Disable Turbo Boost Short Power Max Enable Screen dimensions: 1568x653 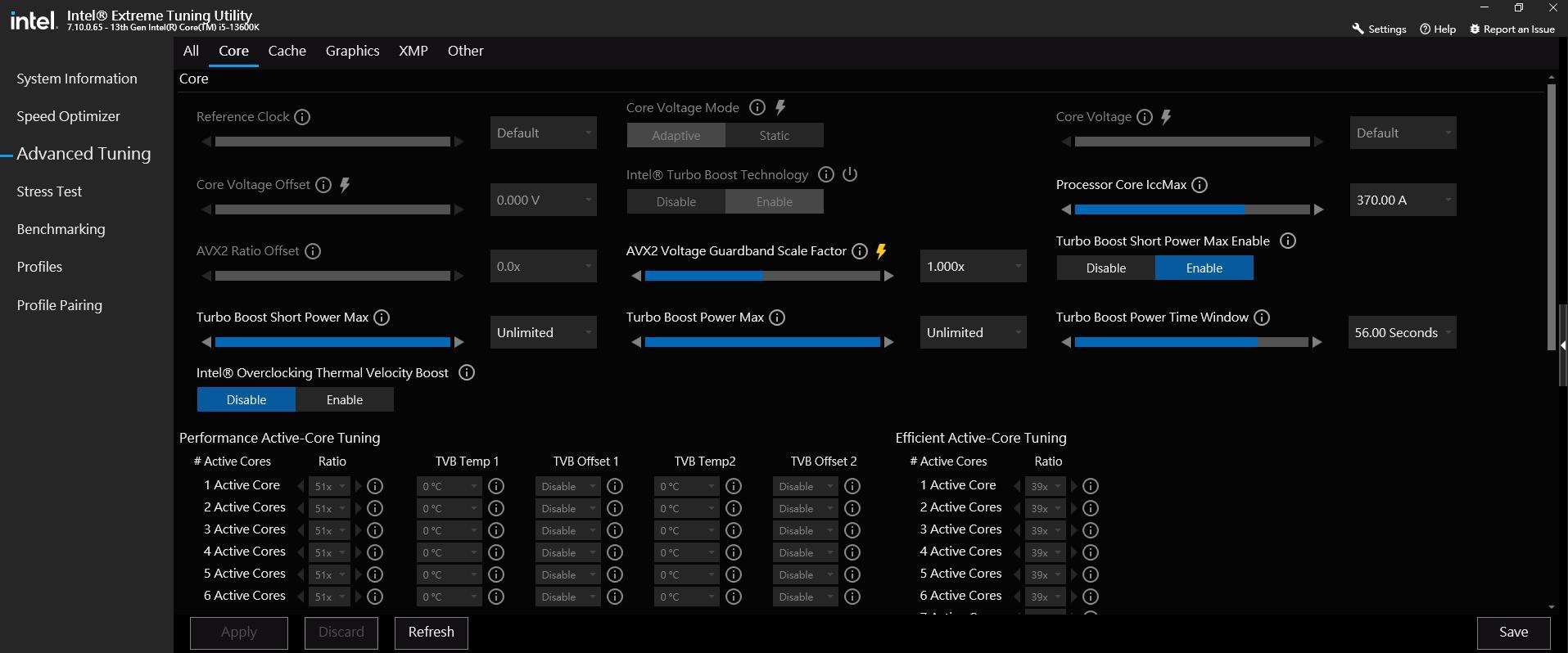[x=1105, y=268]
